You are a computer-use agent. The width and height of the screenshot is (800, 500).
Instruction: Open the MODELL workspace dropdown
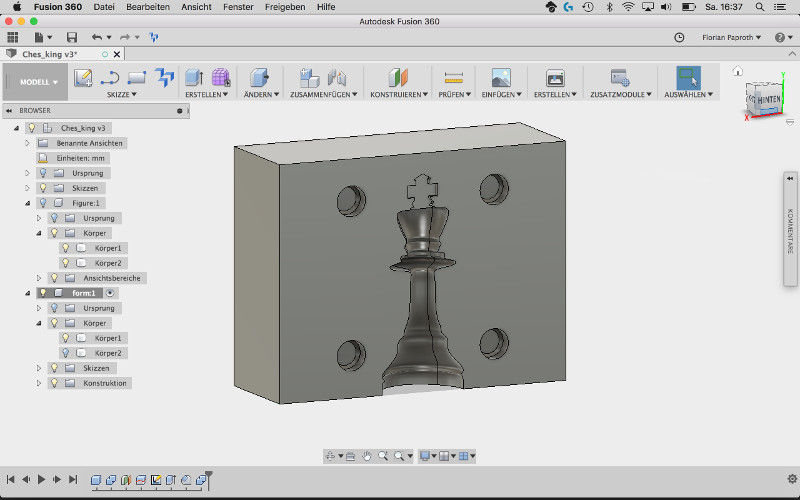click(39, 82)
